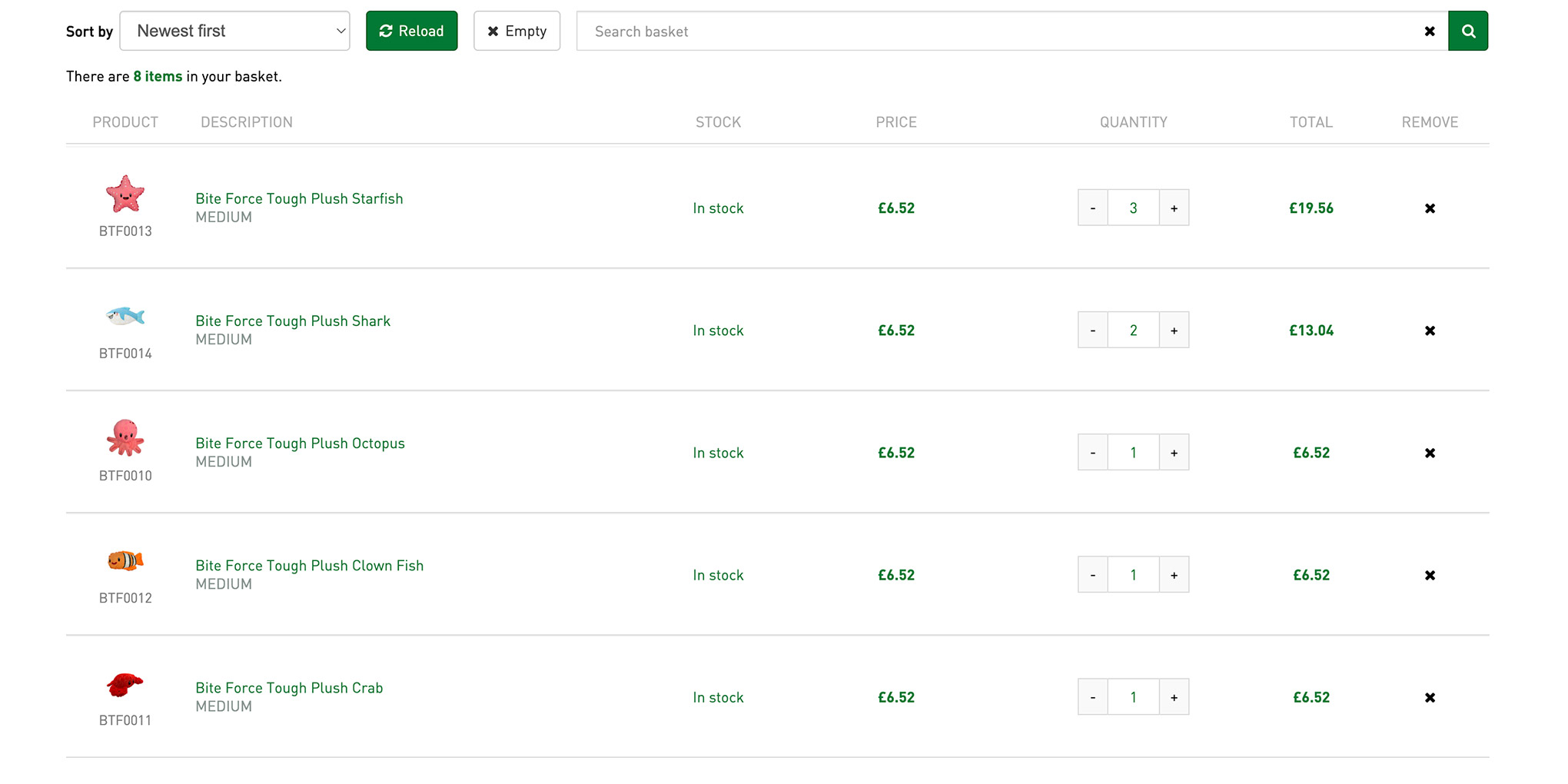This screenshot has height=784, width=1568.
Task: Click inside the Search basket input field
Action: [x=922, y=31]
